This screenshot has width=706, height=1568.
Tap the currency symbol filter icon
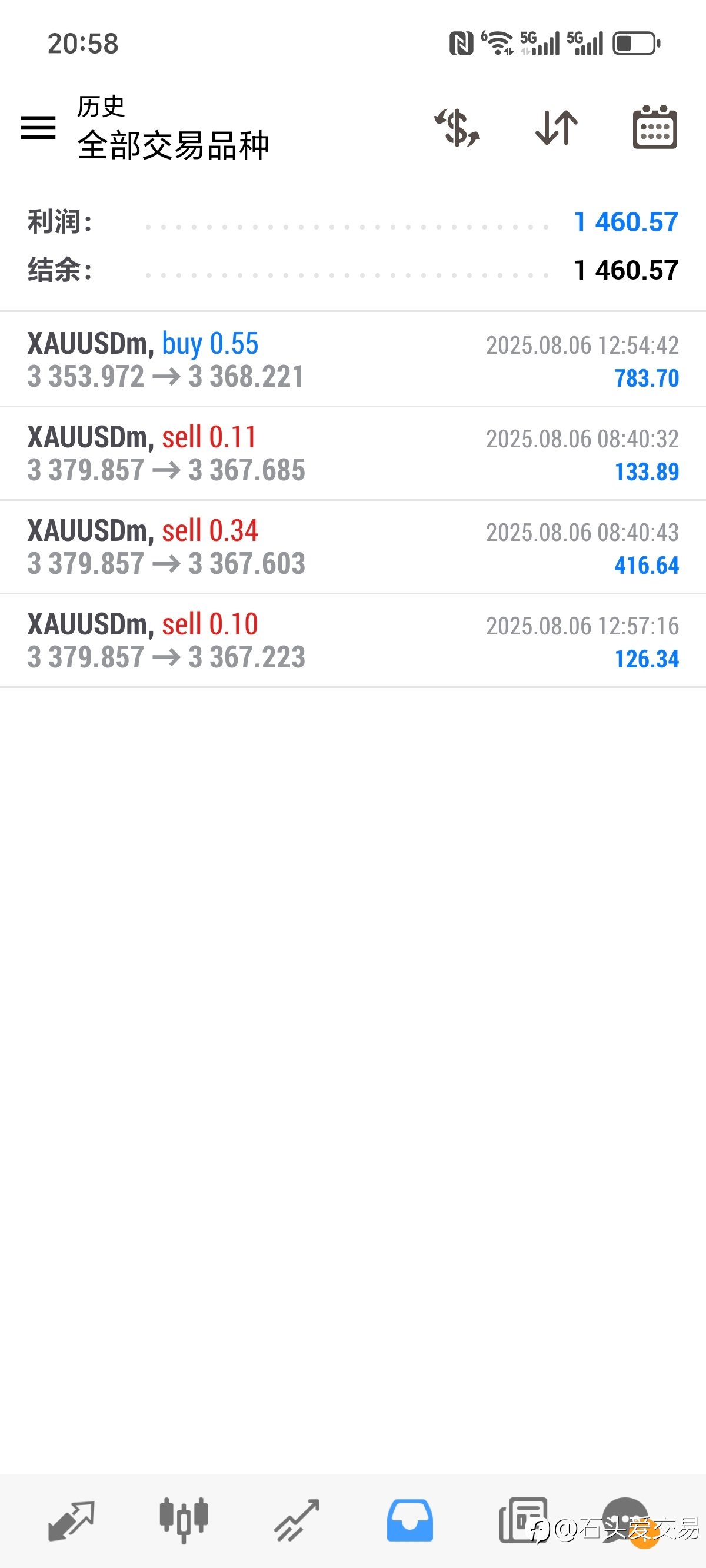click(x=457, y=127)
